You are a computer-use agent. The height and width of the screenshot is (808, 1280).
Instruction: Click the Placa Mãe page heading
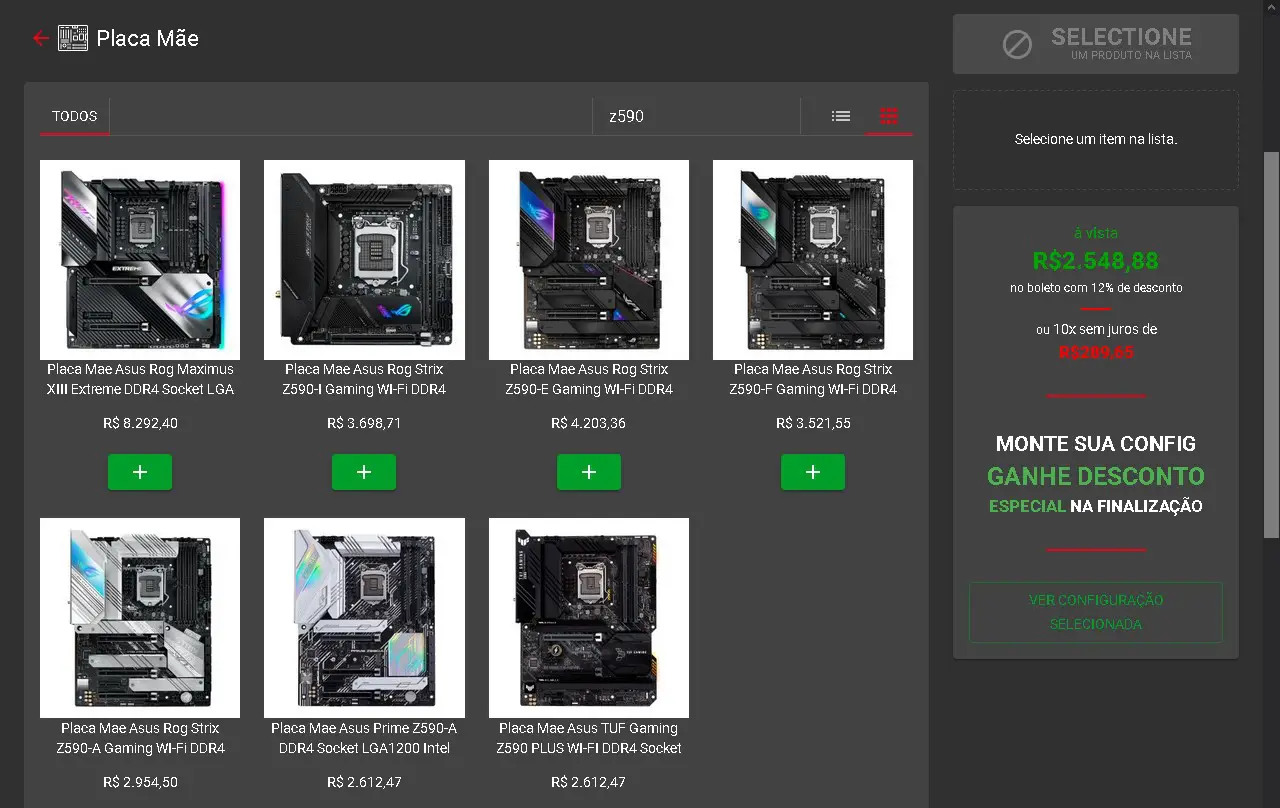(x=148, y=39)
